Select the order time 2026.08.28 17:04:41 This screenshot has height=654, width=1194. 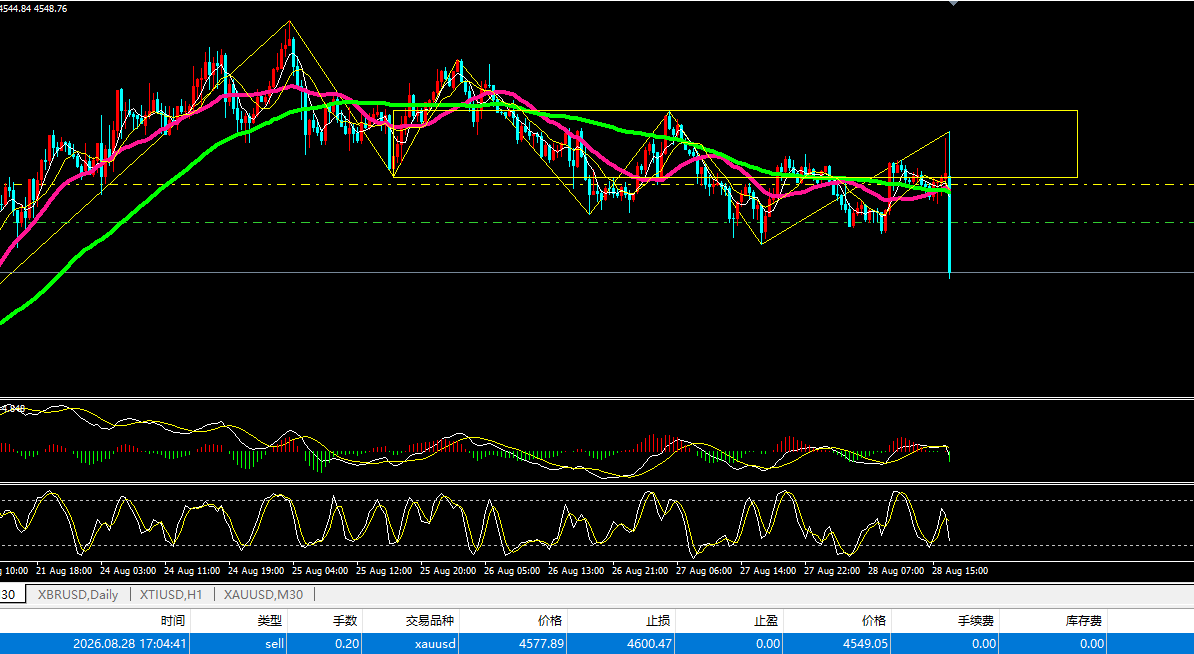[129, 644]
